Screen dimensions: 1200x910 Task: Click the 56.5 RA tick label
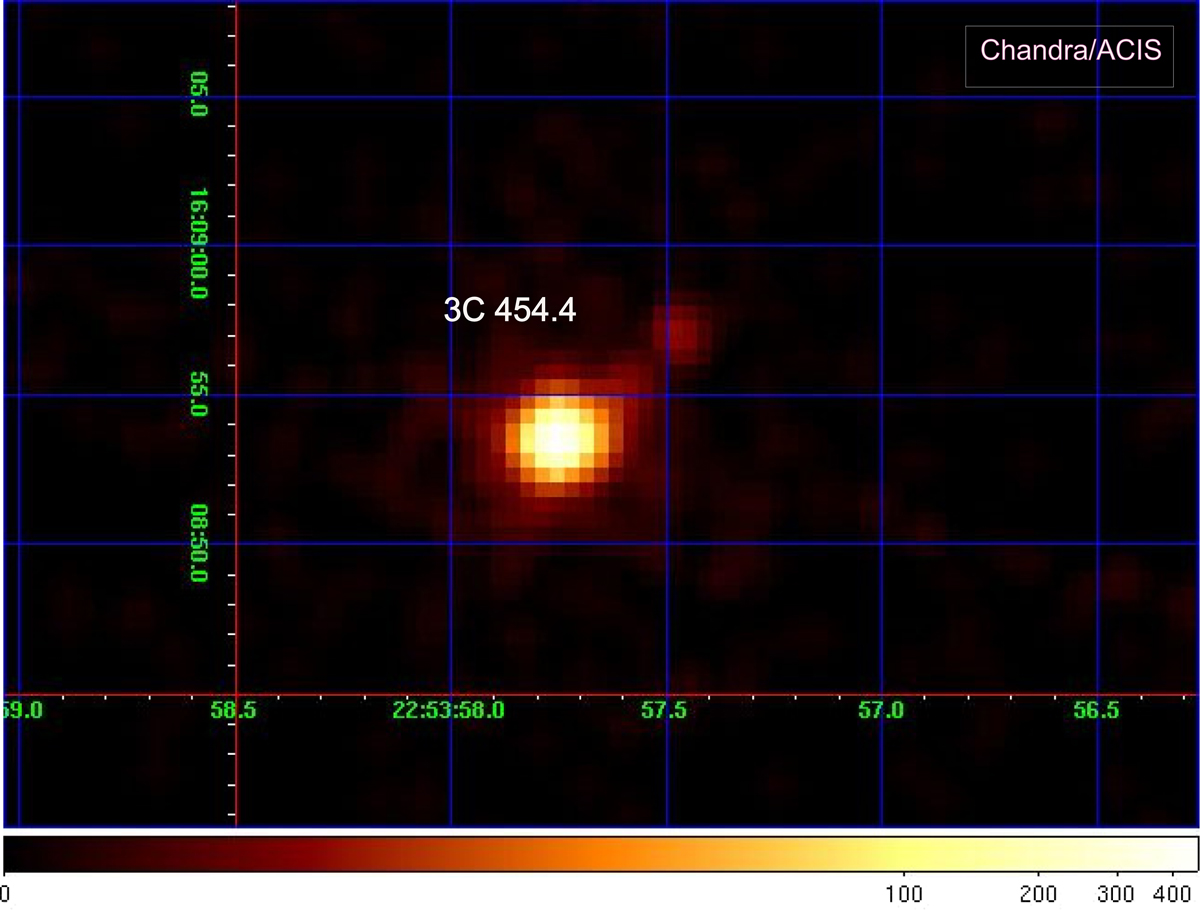coord(1096,711)
